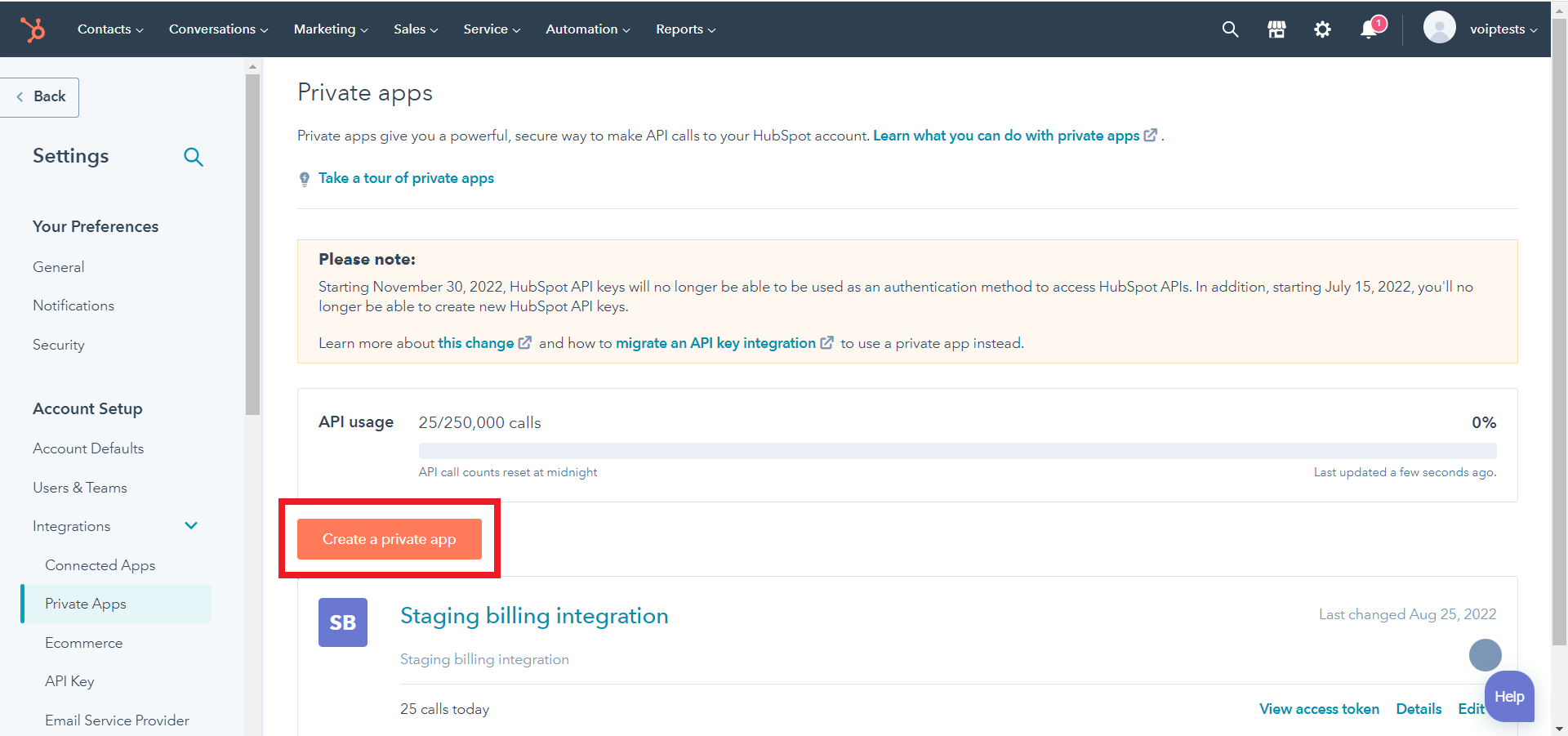
Task: Click View access token link
Action: [x=1319, y=709]
